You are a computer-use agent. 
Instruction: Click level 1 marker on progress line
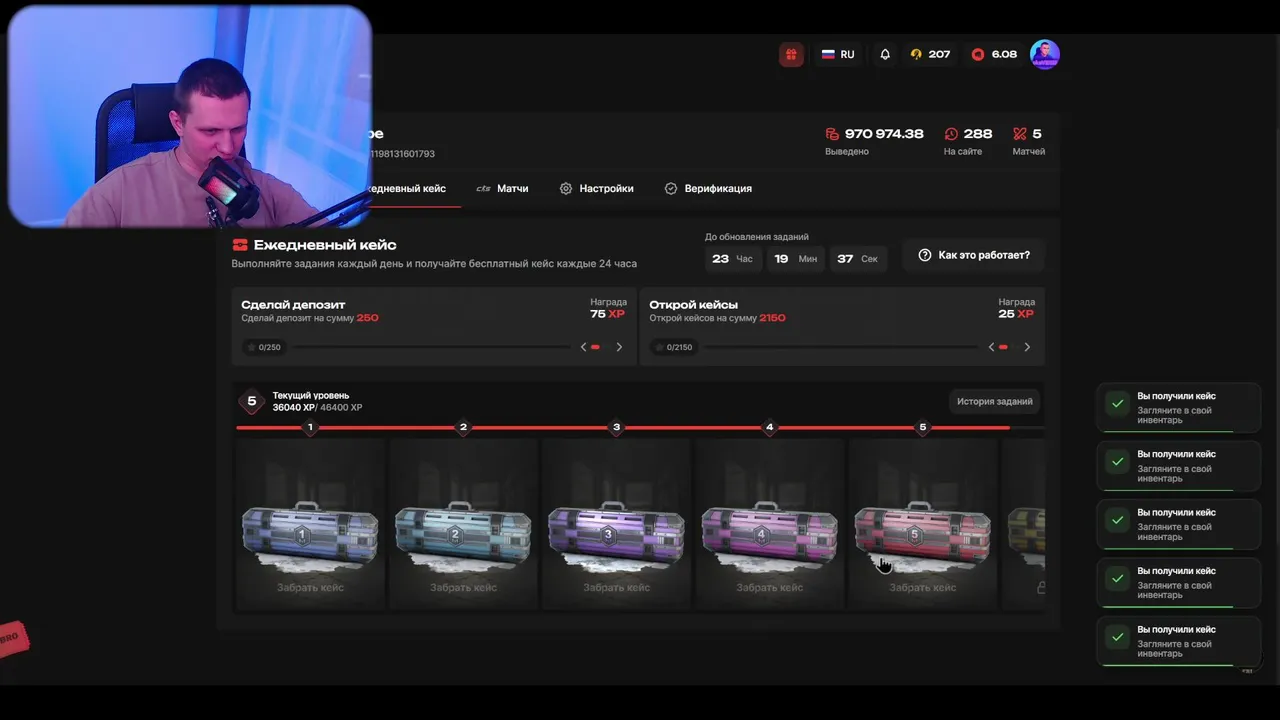point(310,427)
